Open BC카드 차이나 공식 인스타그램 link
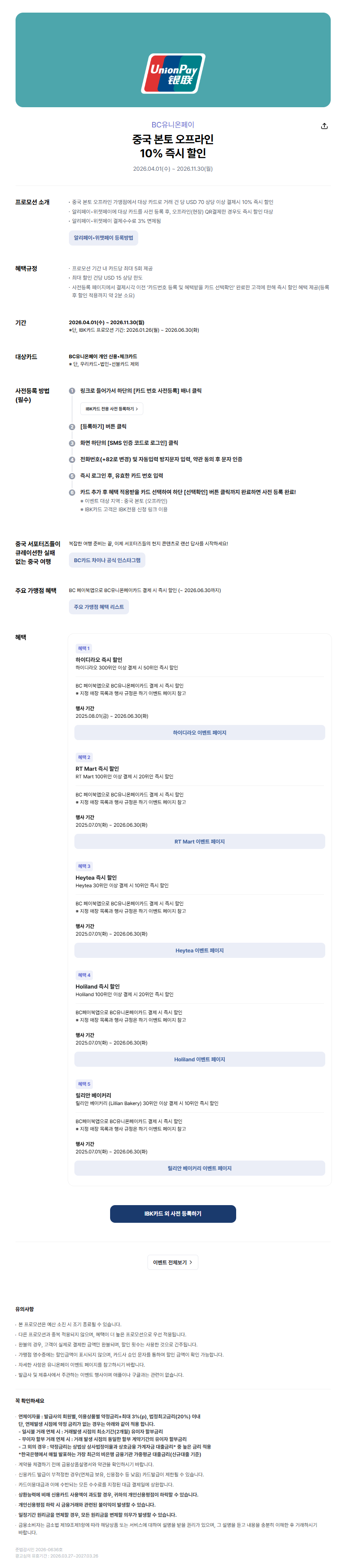 tap(106, 560)
